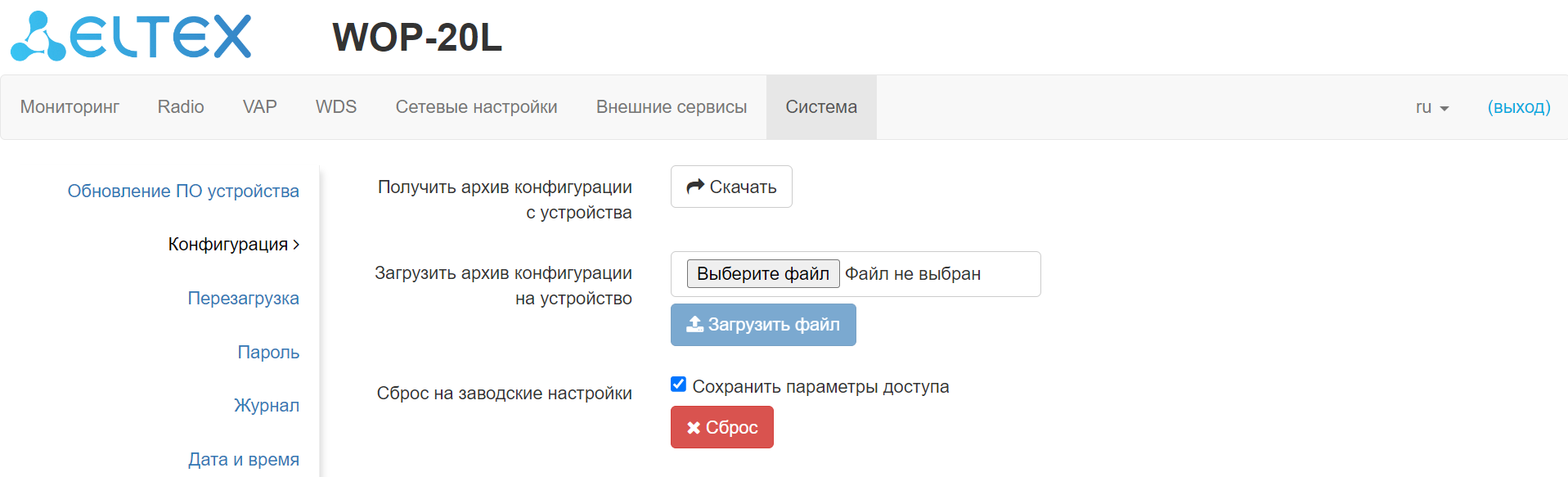Open the Внешние сервисы tab
Image resolution: width=1568 pixels, height=477 pixels.
671,107
